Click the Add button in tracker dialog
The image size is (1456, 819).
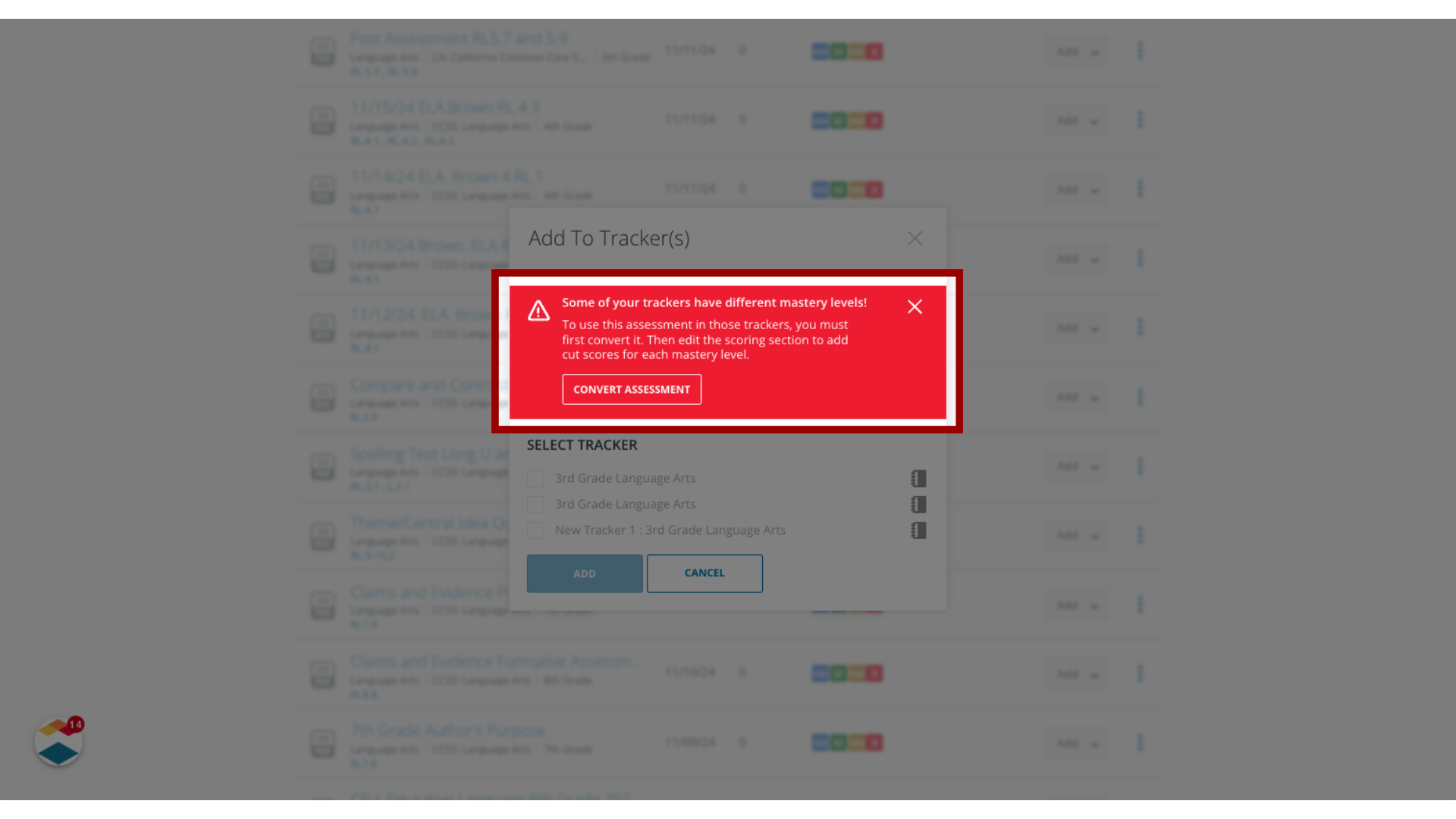tap(584, 573)
